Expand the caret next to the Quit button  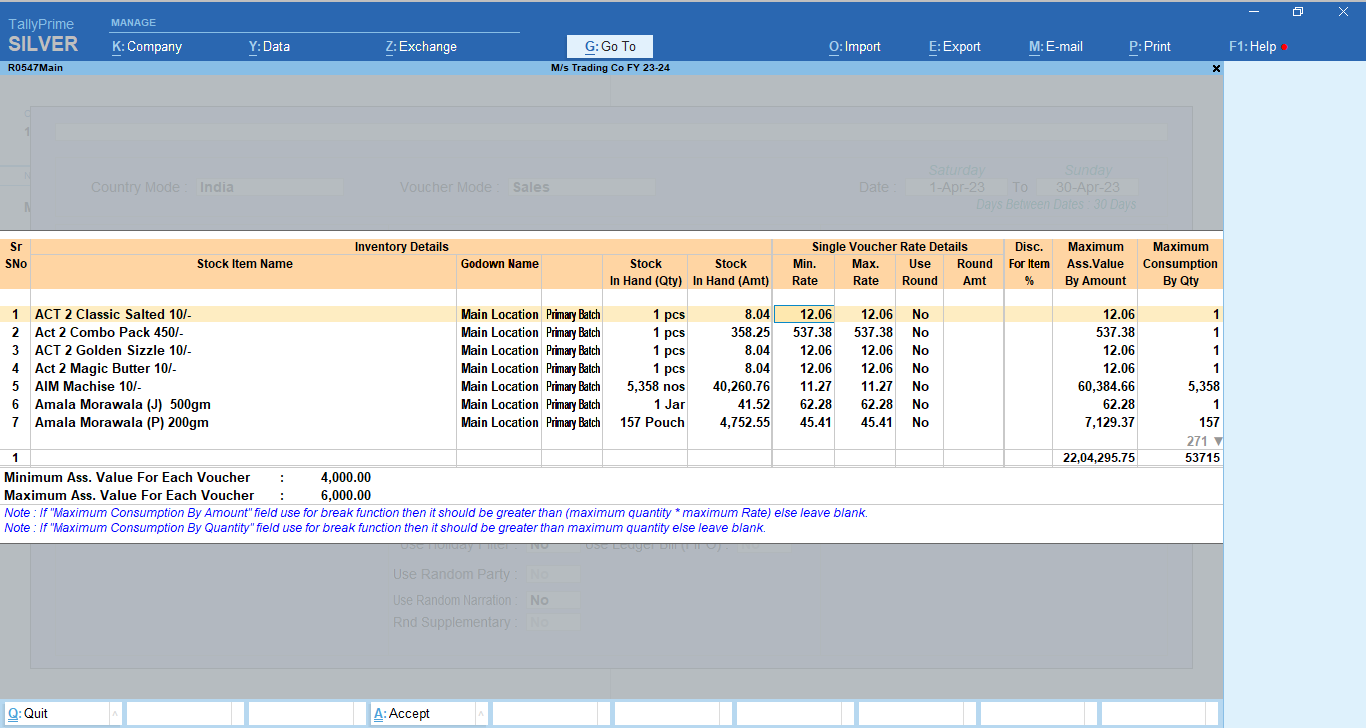coord(115,714)
